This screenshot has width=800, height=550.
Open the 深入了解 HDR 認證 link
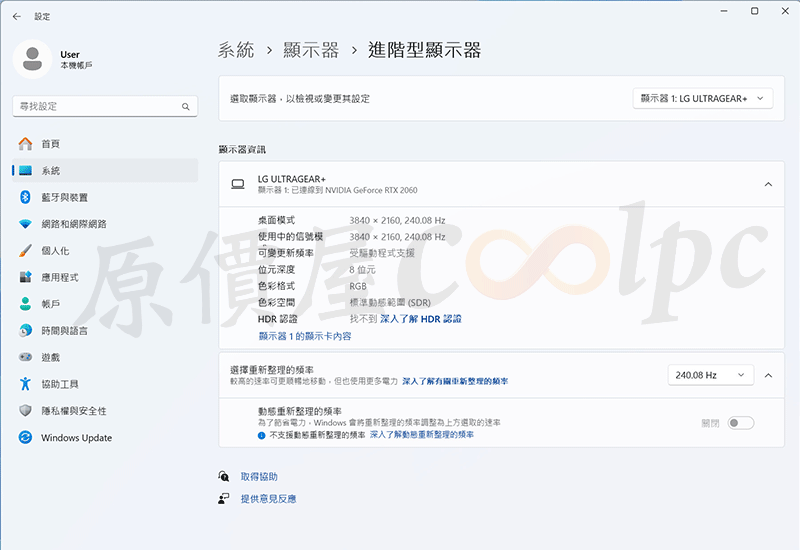pos(420,319)
